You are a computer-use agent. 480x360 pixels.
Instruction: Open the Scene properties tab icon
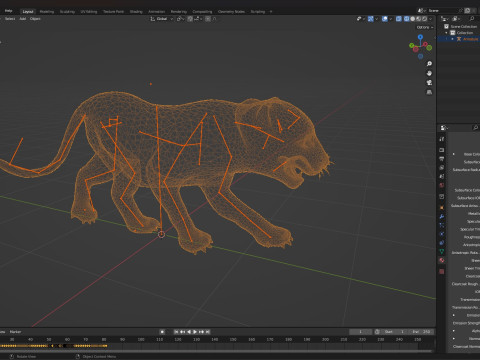point(442,176)
